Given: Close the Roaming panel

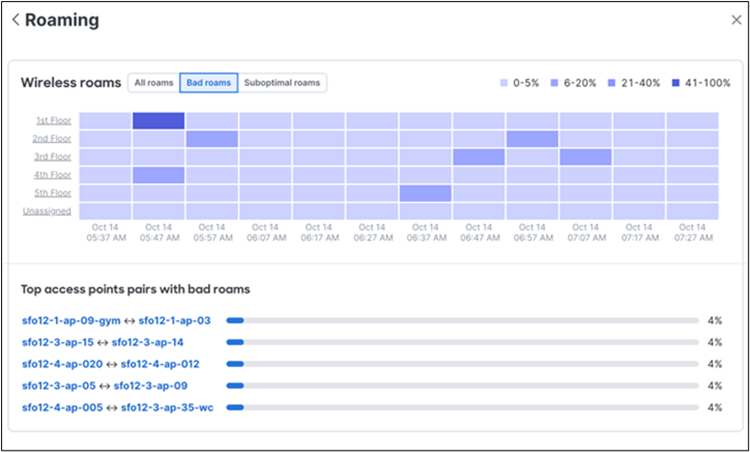Looking at the screenshot, I should pyautogui.click(x=735, y=20).
